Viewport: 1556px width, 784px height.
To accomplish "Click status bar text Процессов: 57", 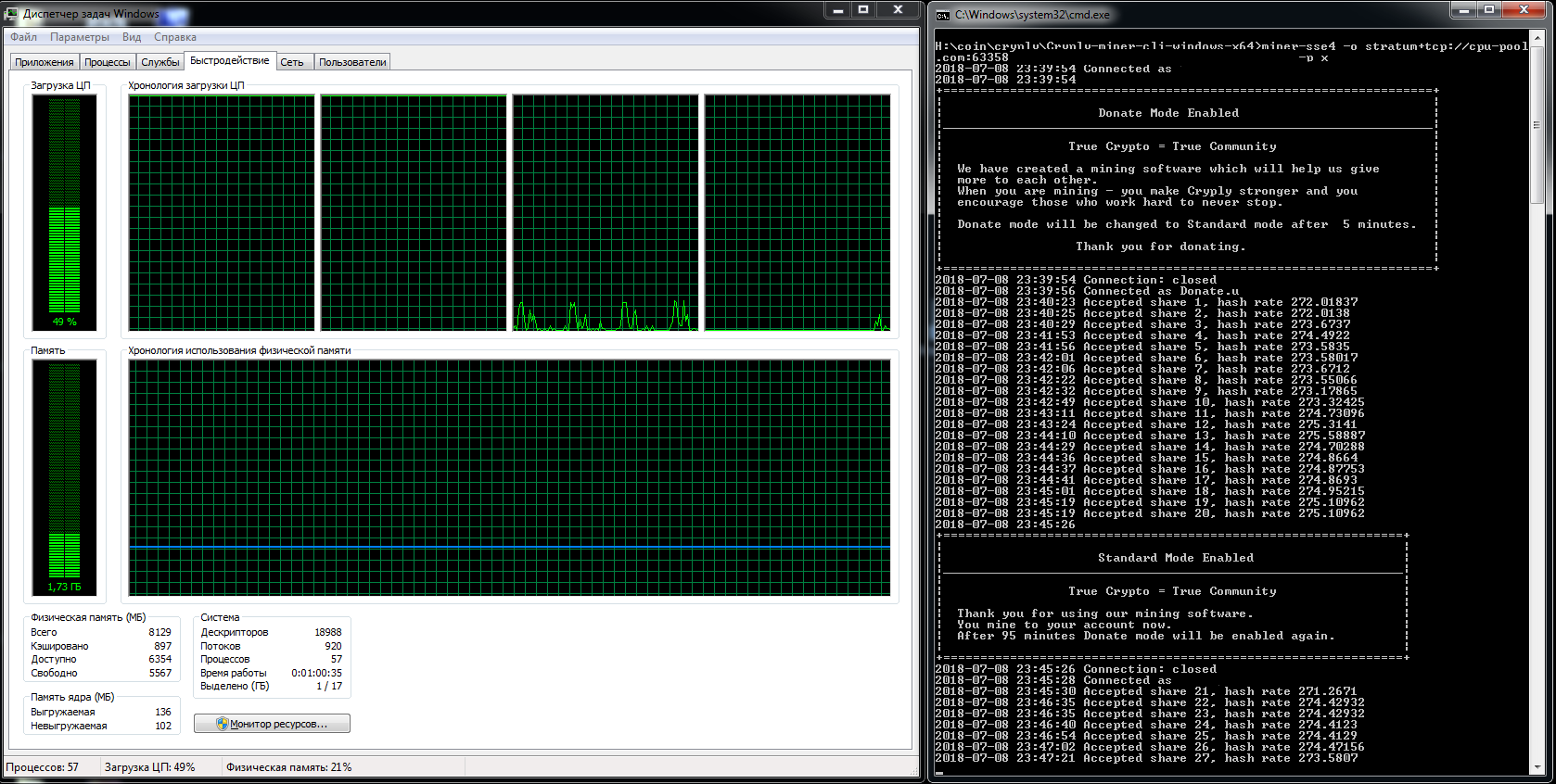I will tap(43, 767).
